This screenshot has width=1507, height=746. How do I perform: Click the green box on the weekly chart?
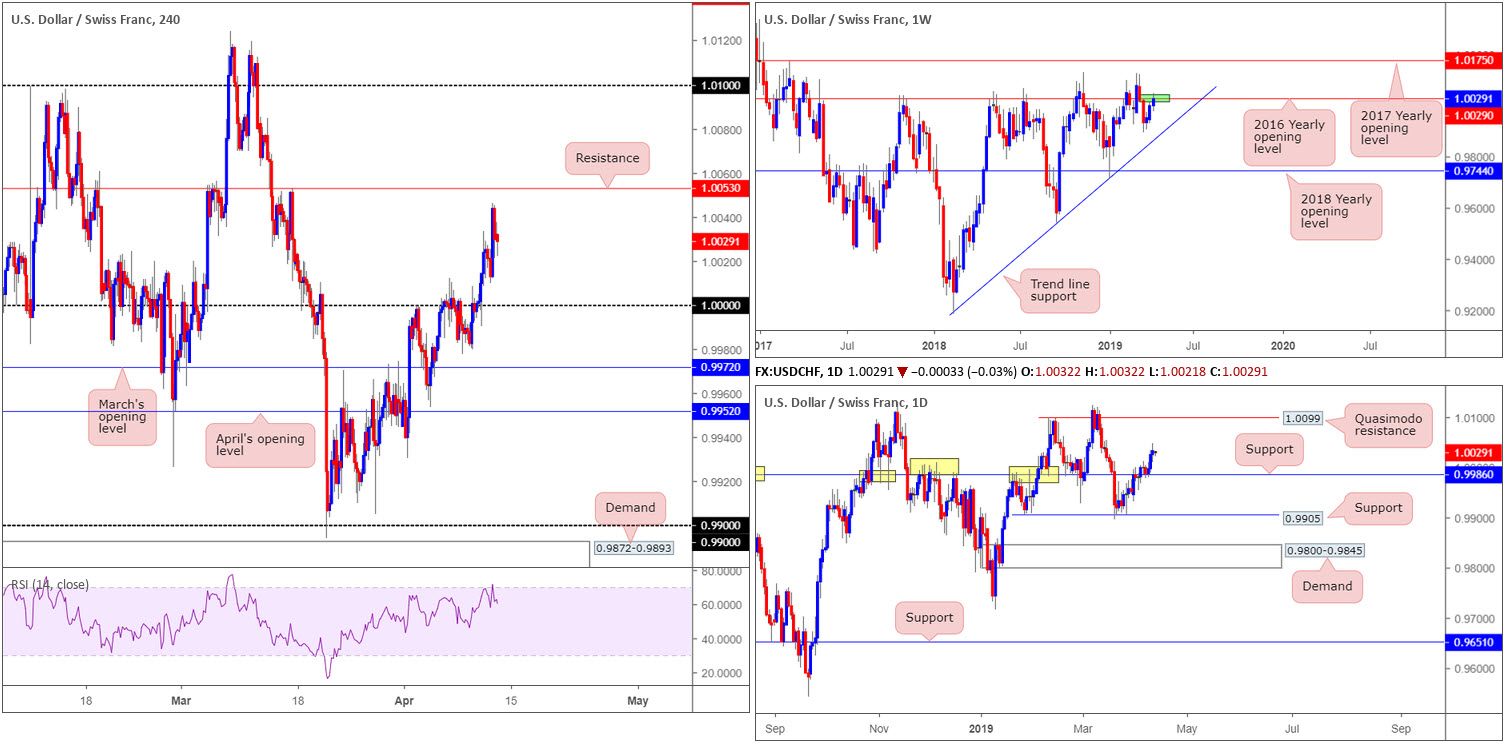[1155, 98]
